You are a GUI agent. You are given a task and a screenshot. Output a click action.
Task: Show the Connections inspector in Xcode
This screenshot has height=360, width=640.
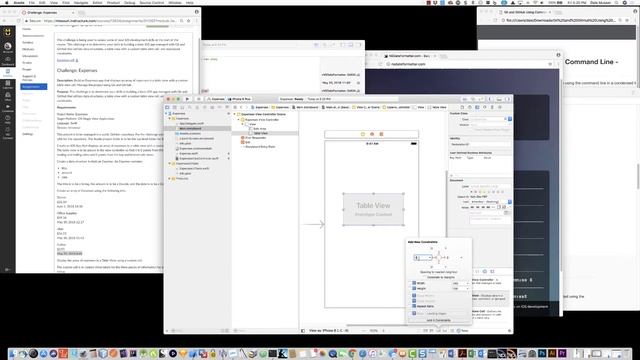pos(500,107)
